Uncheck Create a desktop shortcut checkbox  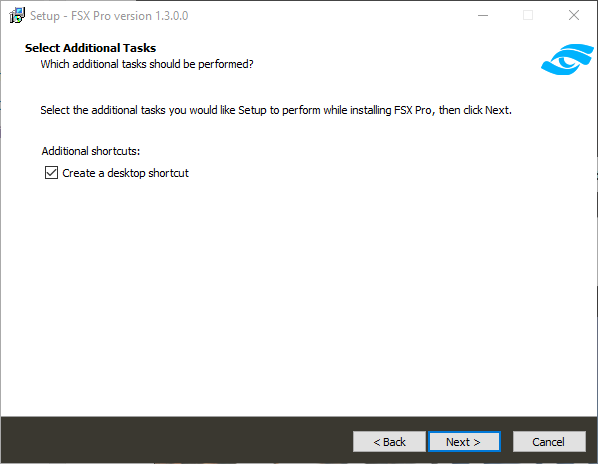[51, 173]
